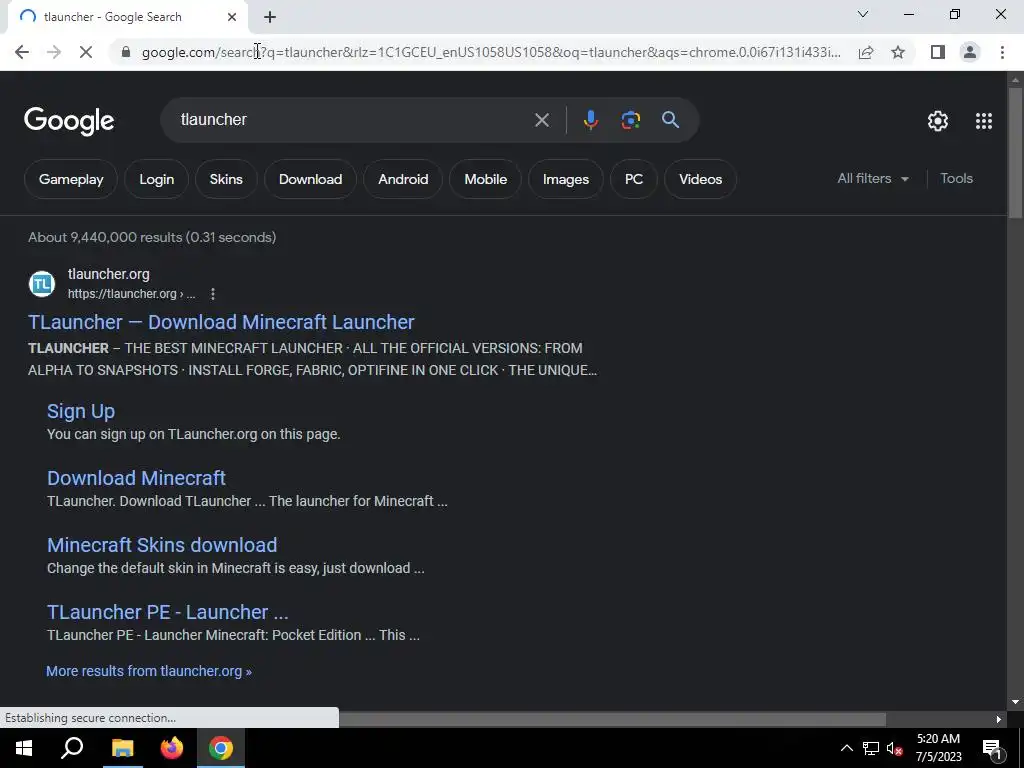Open search Tools

956,178
